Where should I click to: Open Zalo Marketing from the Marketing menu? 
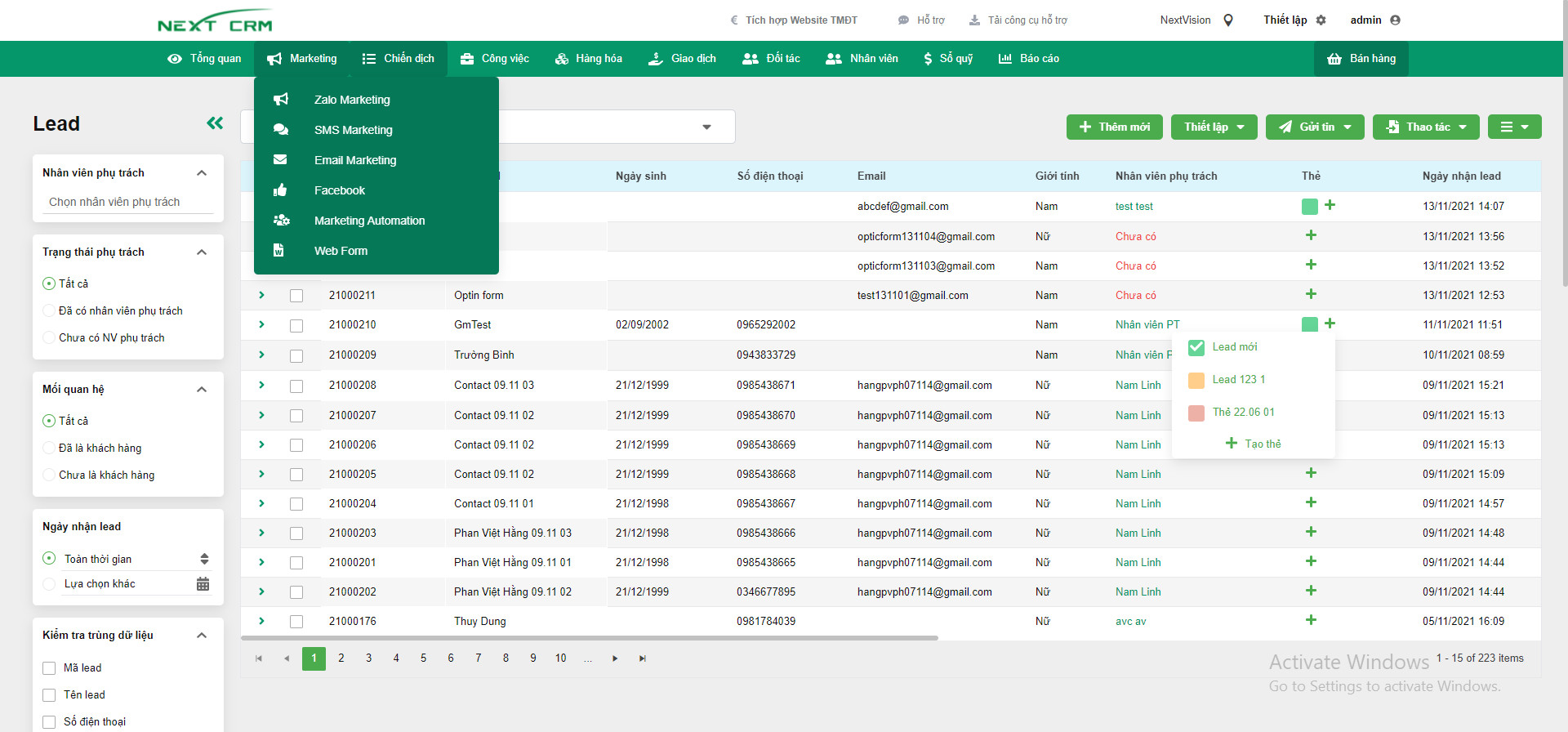352,100
